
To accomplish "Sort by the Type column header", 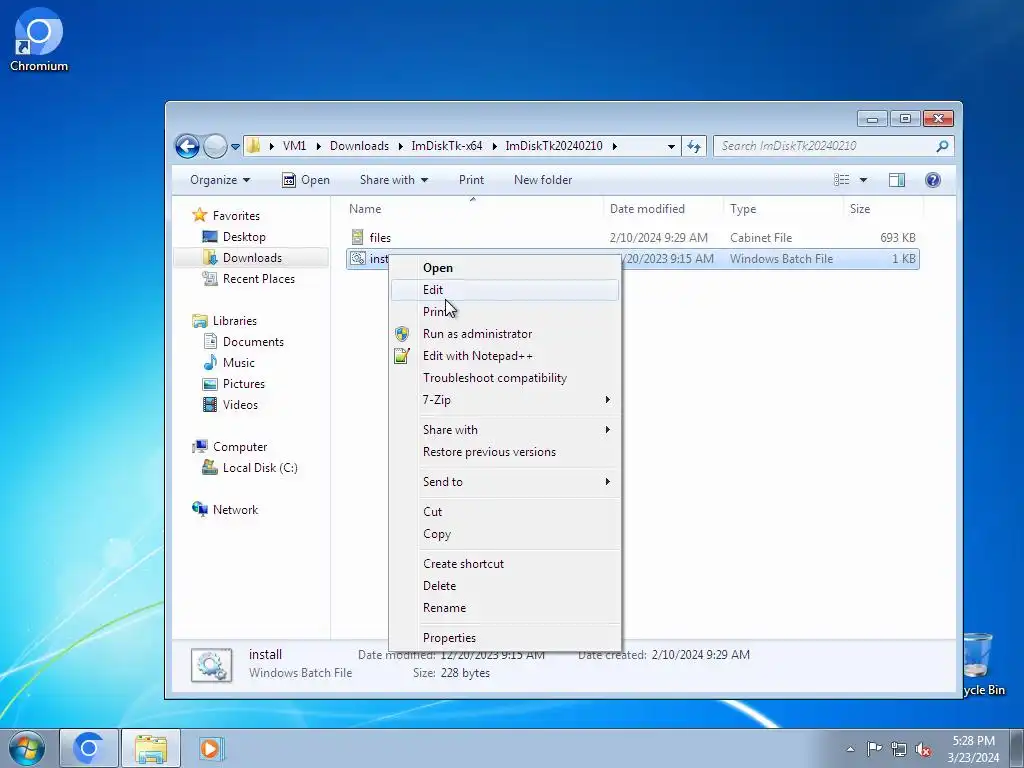I will click(743, 209).
